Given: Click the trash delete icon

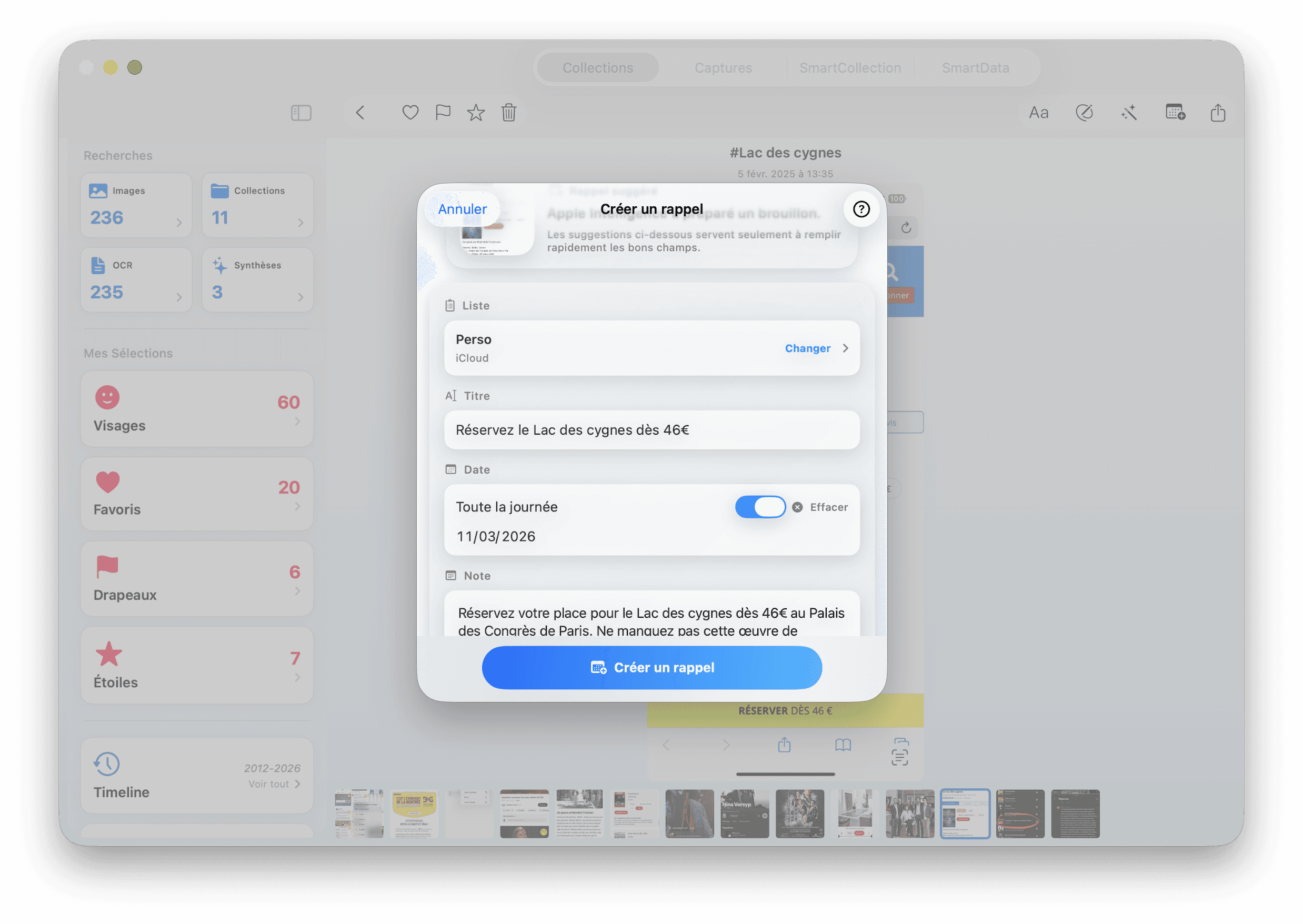Looking at the screenshot, I should (x=509, y=113).
